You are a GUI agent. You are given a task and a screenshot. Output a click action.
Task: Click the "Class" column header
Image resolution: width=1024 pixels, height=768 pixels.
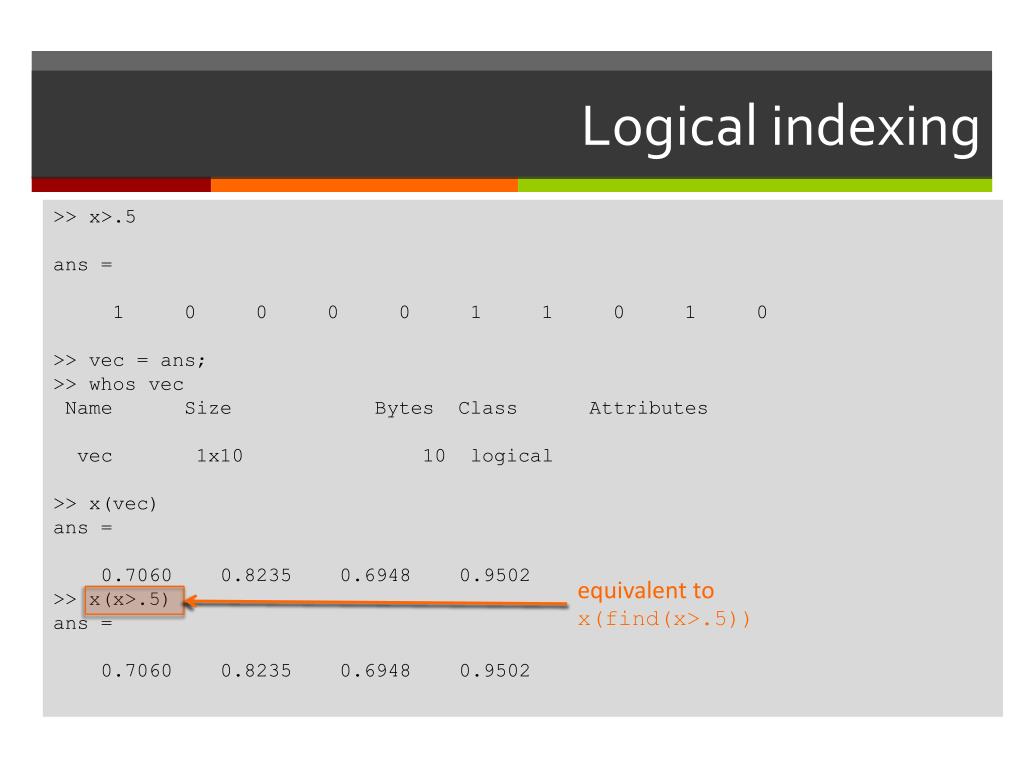[x=487, y=408]
